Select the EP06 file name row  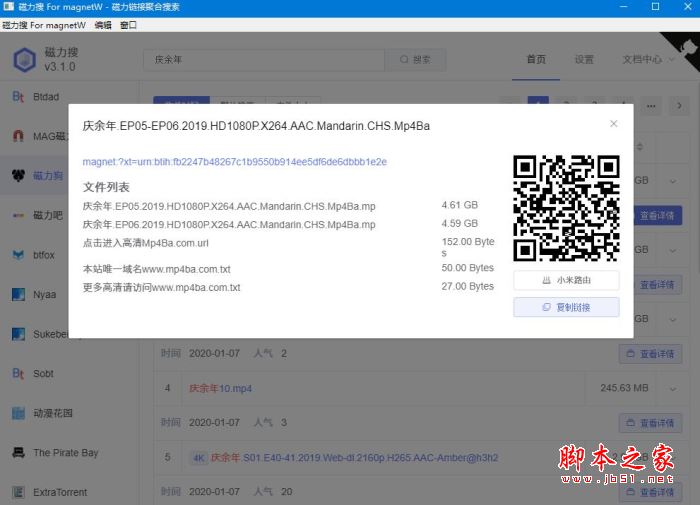click(229, 225)
